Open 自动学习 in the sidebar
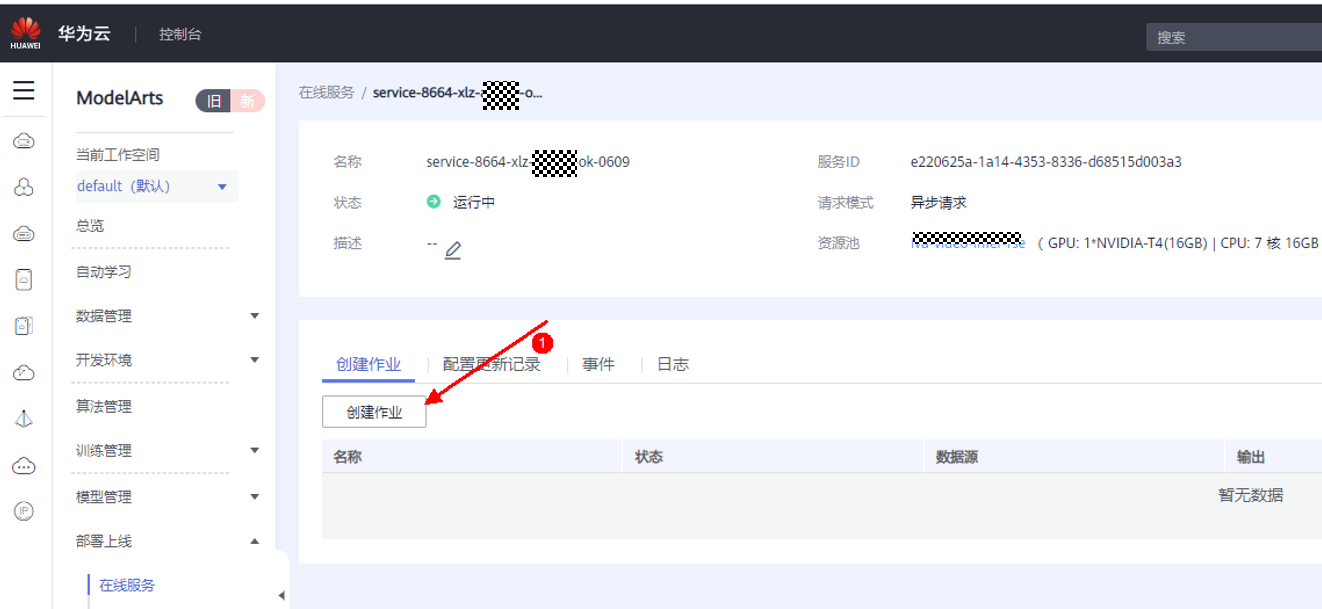Screen dimensions: 1322x609 coord(104,272)
